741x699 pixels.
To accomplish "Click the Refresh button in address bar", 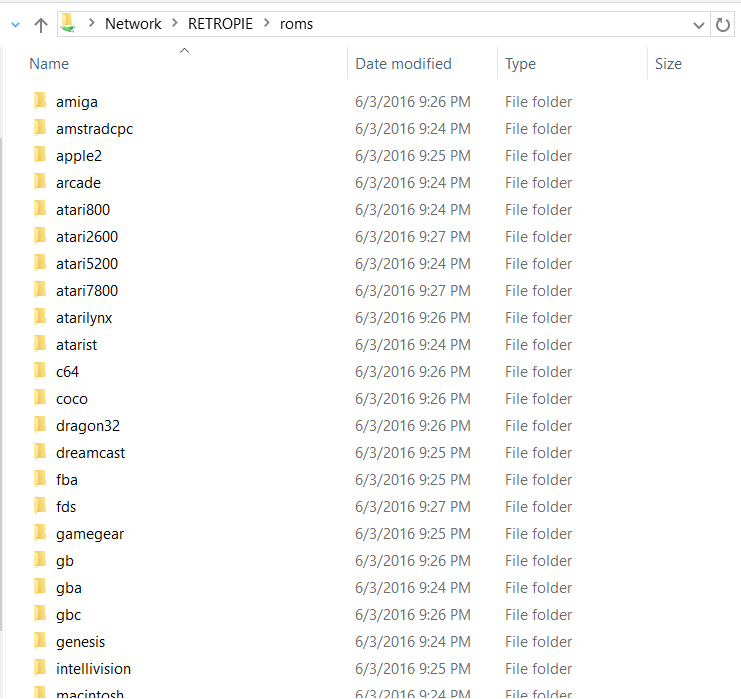I will point(723,25).
